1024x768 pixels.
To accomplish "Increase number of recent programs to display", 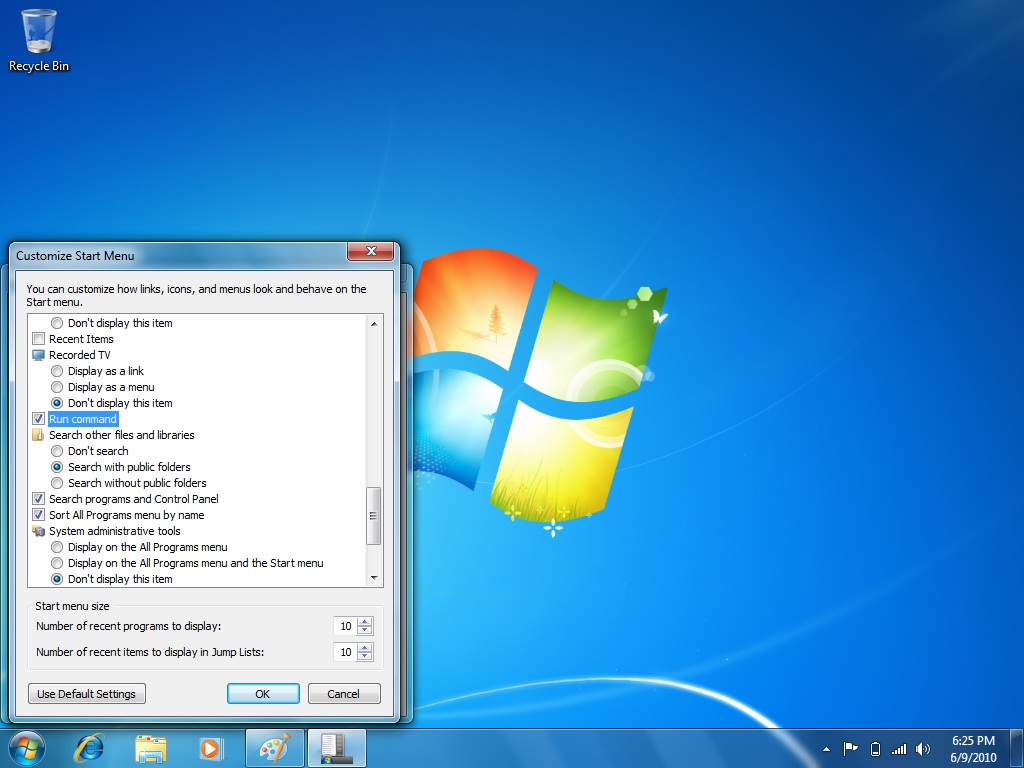I will (365, 621).
